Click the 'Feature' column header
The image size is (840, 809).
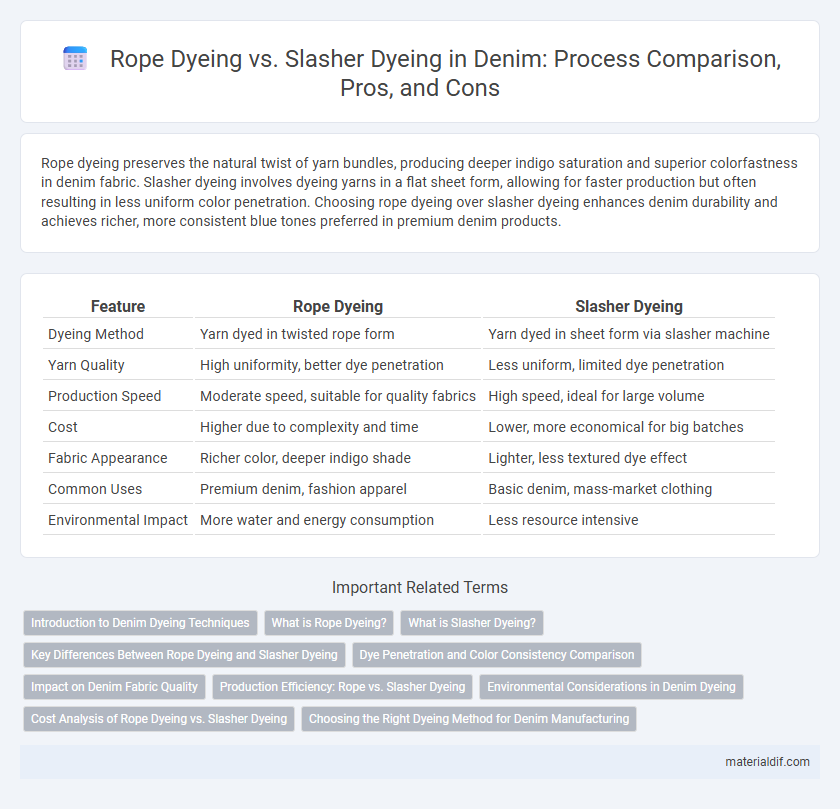click(x=118, y=306)
